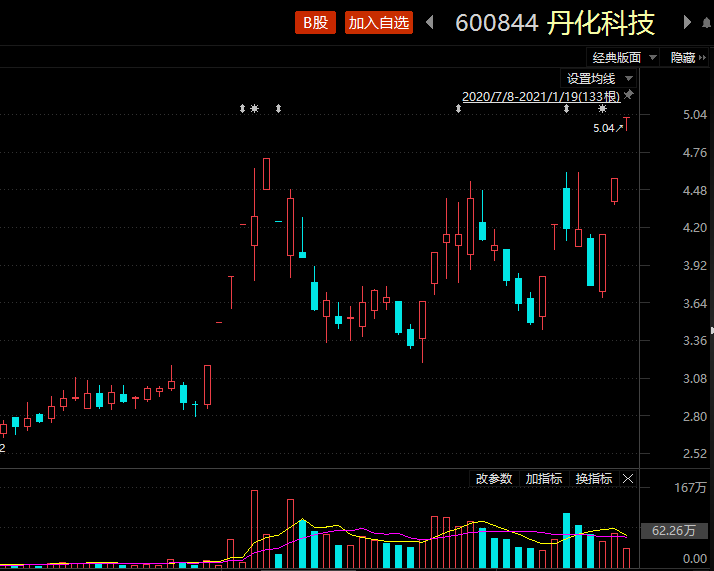Click the highlighted 62.26万 volume value
Viewport: 714px width, 571px height.
[x=674, y=531]
